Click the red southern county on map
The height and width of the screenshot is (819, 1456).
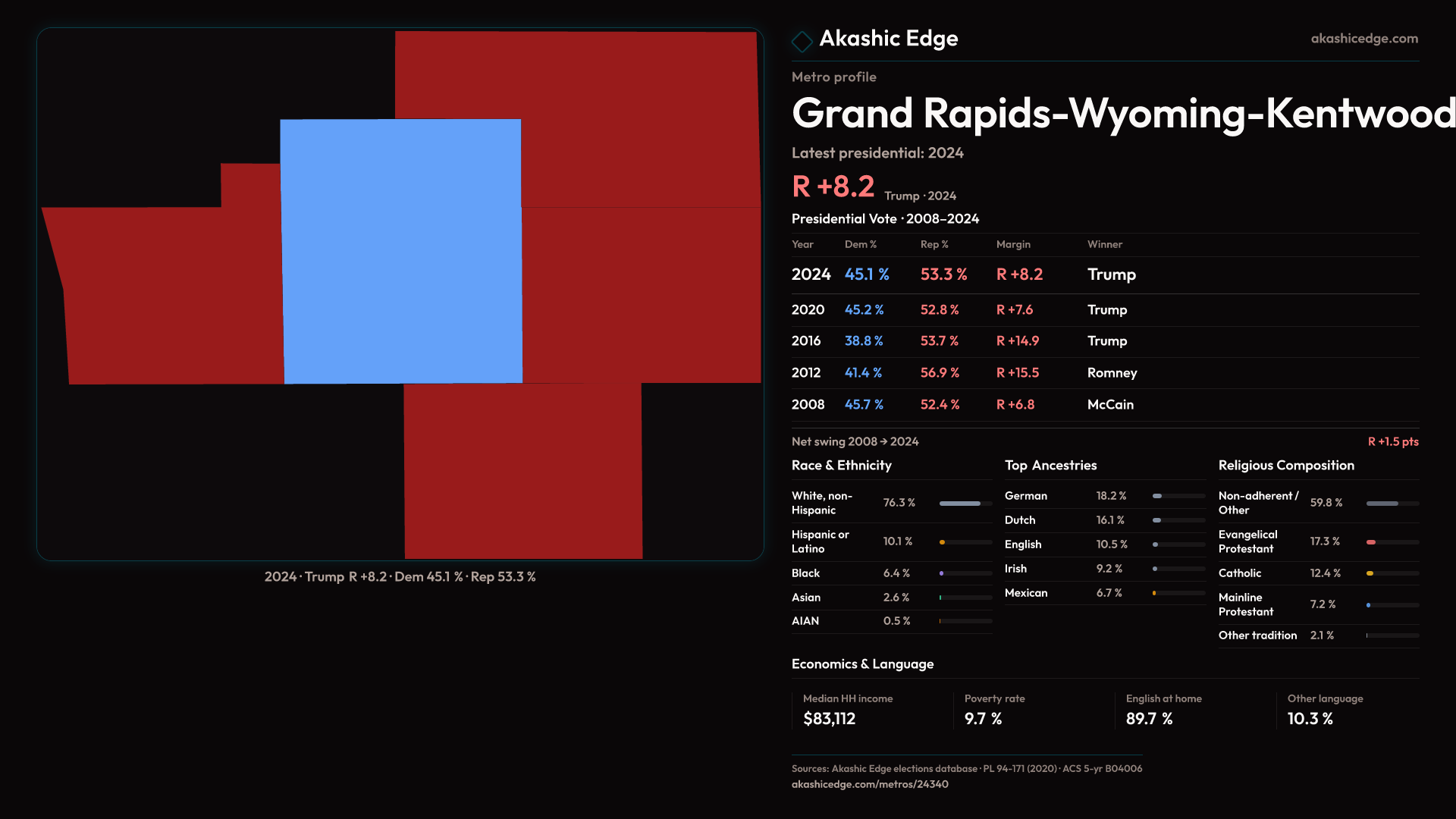pyautogui.click(x=522, y=471)
